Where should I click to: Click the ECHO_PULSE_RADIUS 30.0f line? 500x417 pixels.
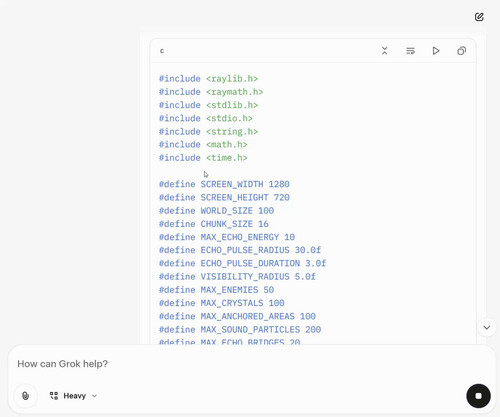coord(240,250)
